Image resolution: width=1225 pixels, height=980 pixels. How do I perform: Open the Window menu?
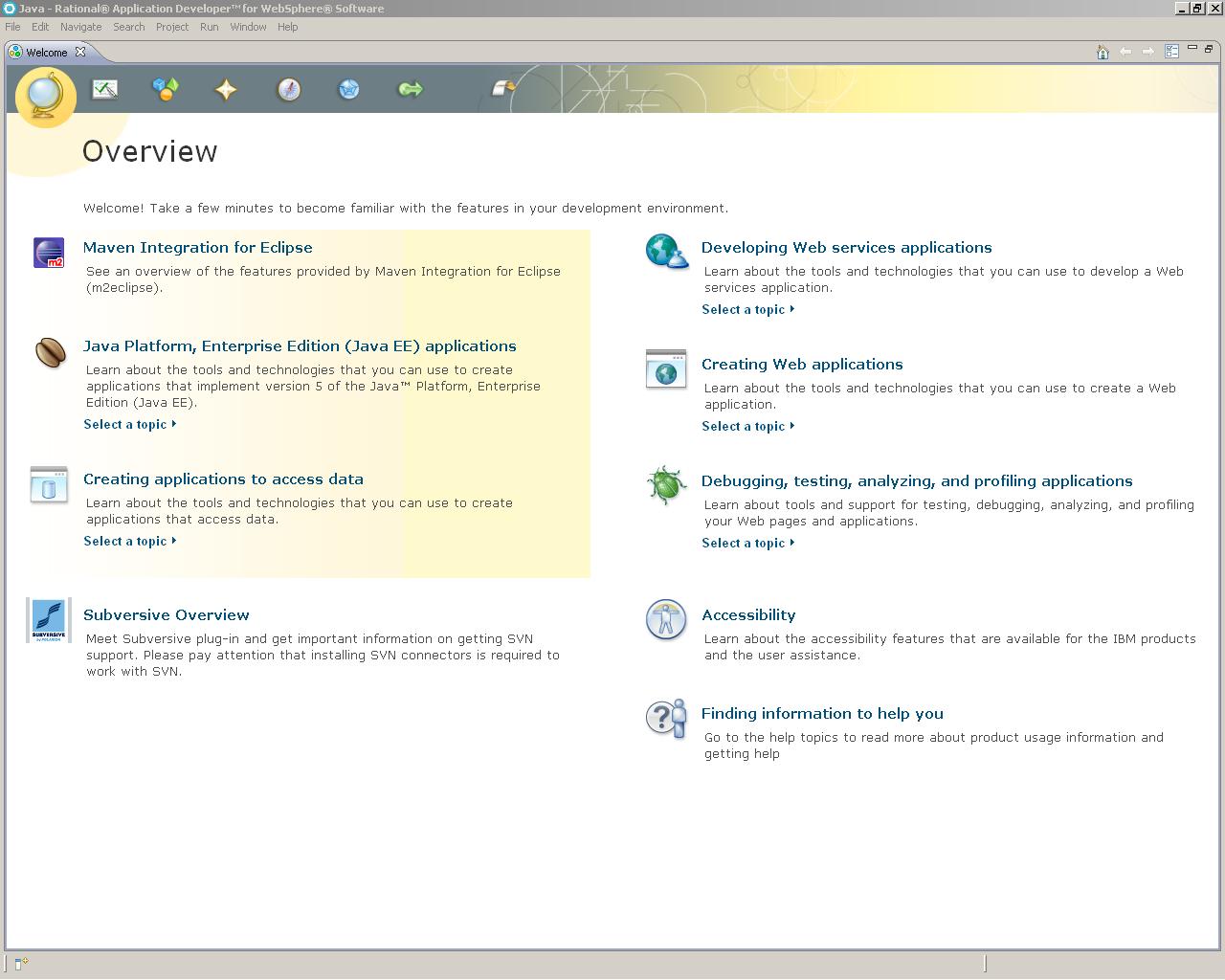[248, 27]
